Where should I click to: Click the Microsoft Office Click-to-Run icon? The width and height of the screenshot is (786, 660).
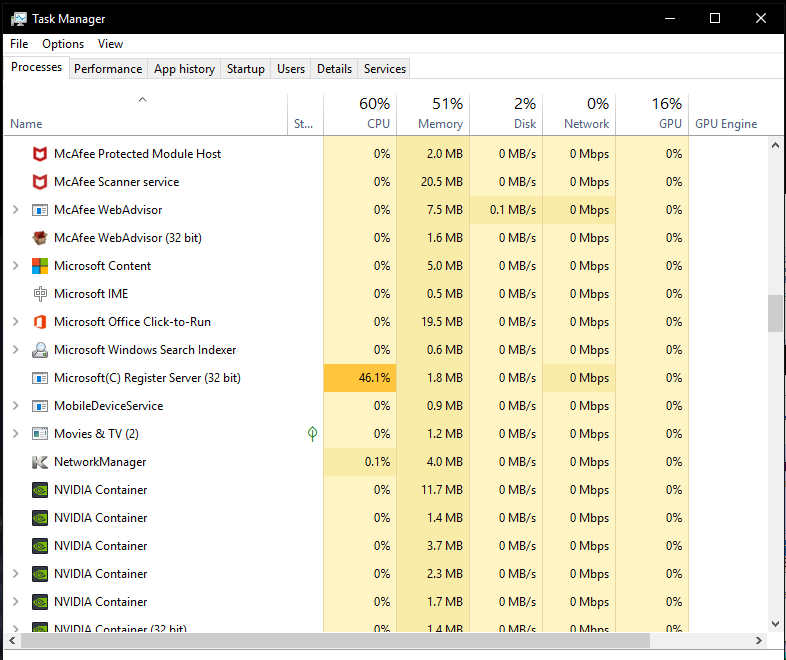tap(40, 322)
